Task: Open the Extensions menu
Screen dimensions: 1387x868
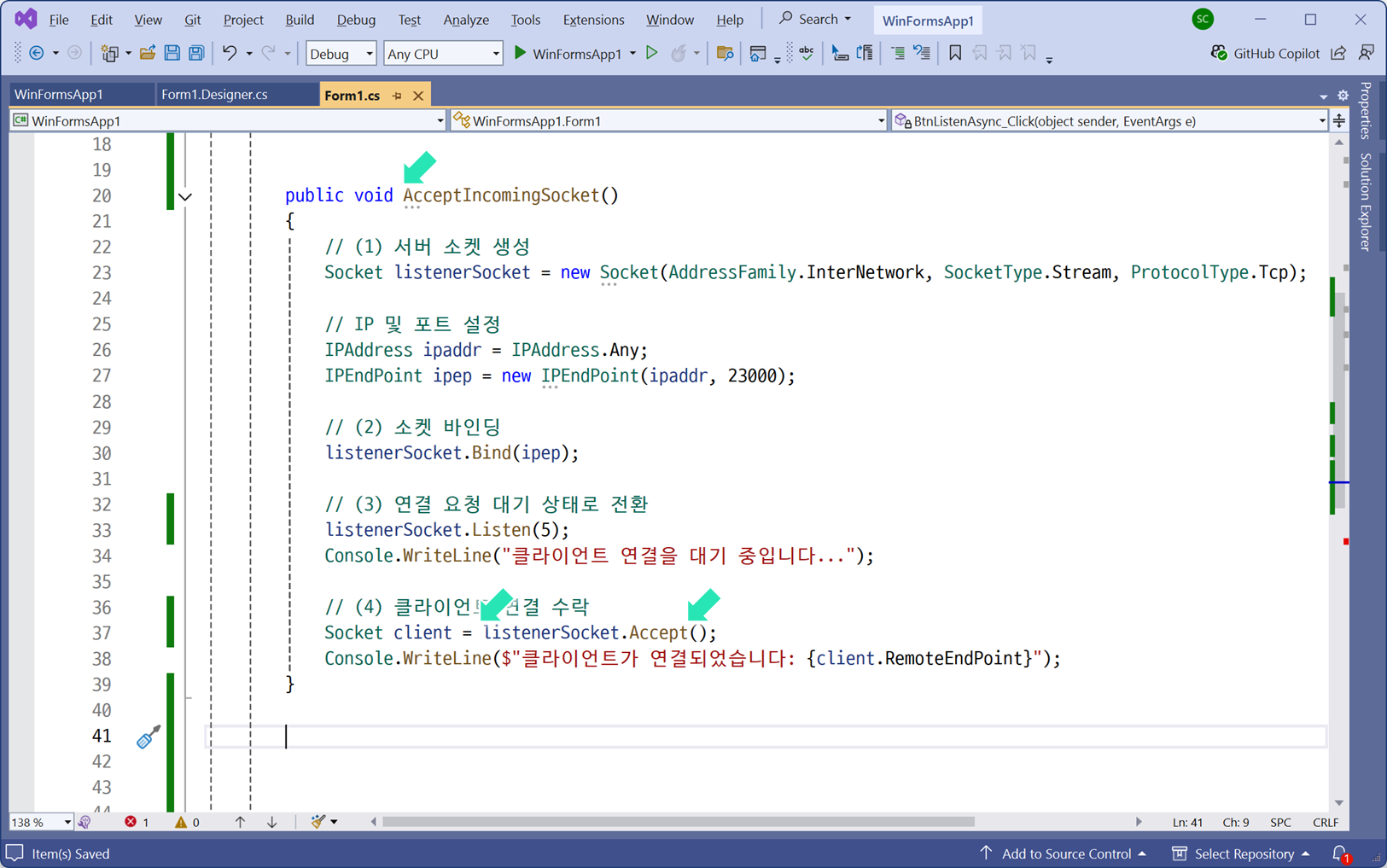Action: [593, 20]
